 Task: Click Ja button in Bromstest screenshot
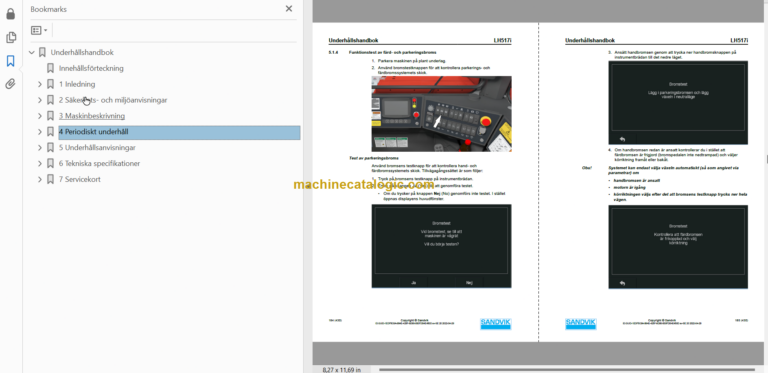413,282
